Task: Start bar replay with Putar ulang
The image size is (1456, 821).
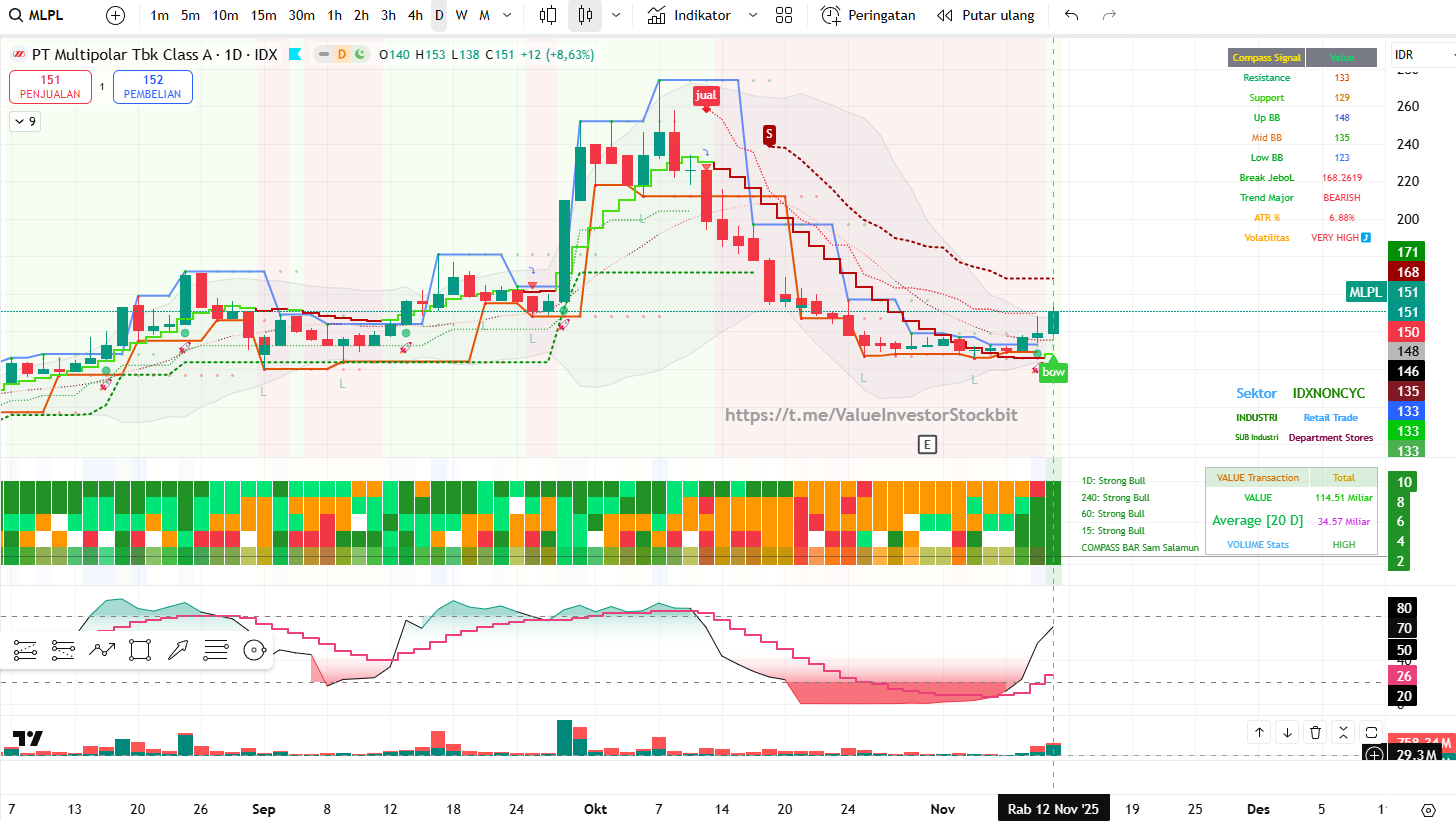Action: coord(986,15)
